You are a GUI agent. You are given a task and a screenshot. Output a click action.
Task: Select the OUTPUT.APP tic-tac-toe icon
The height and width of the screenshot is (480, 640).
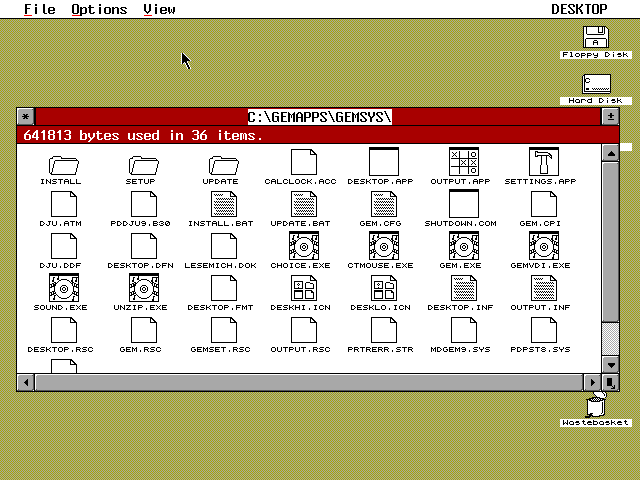click(x=464, y=162)
